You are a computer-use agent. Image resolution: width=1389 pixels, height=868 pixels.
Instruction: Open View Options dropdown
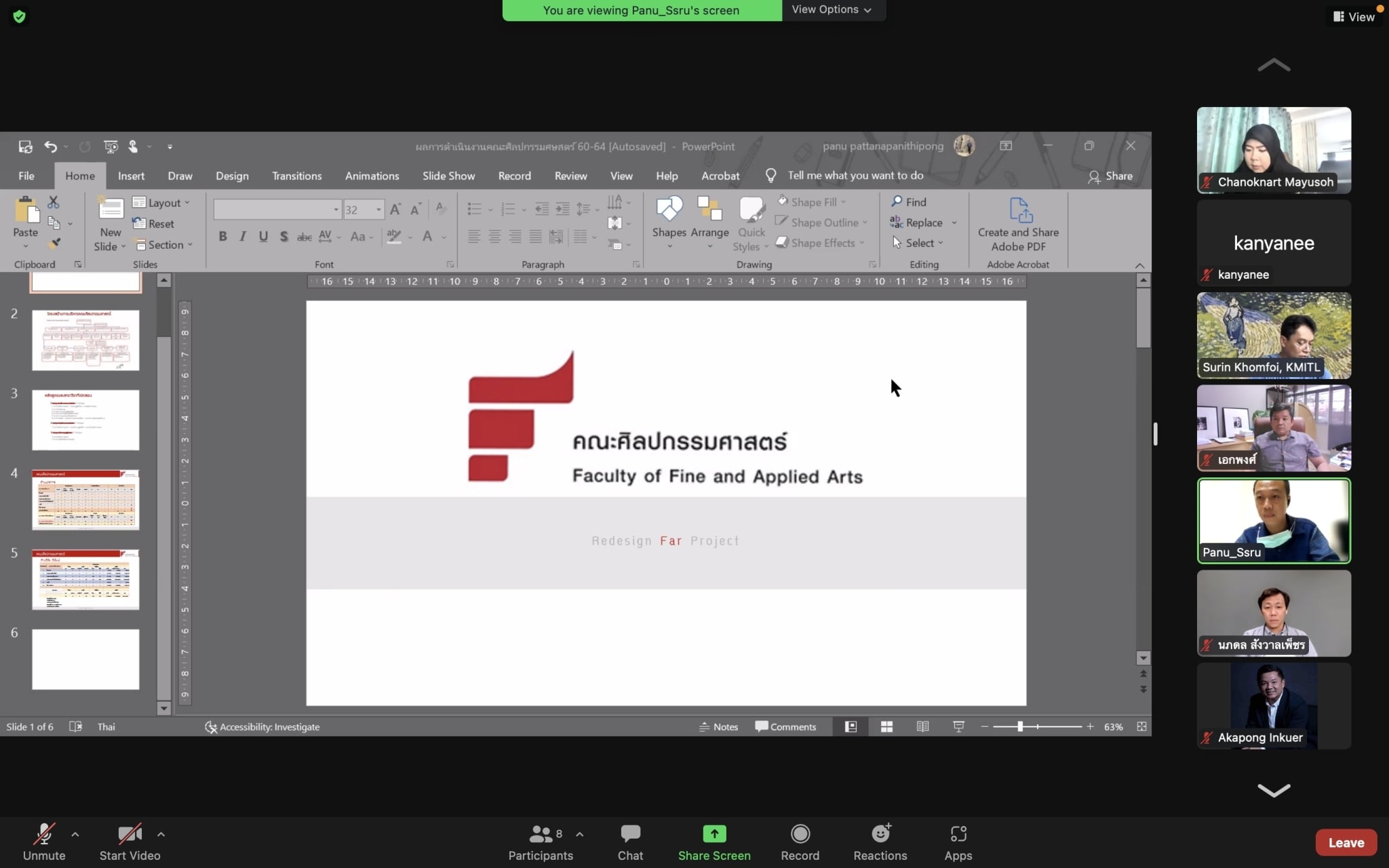coord(832,9)
